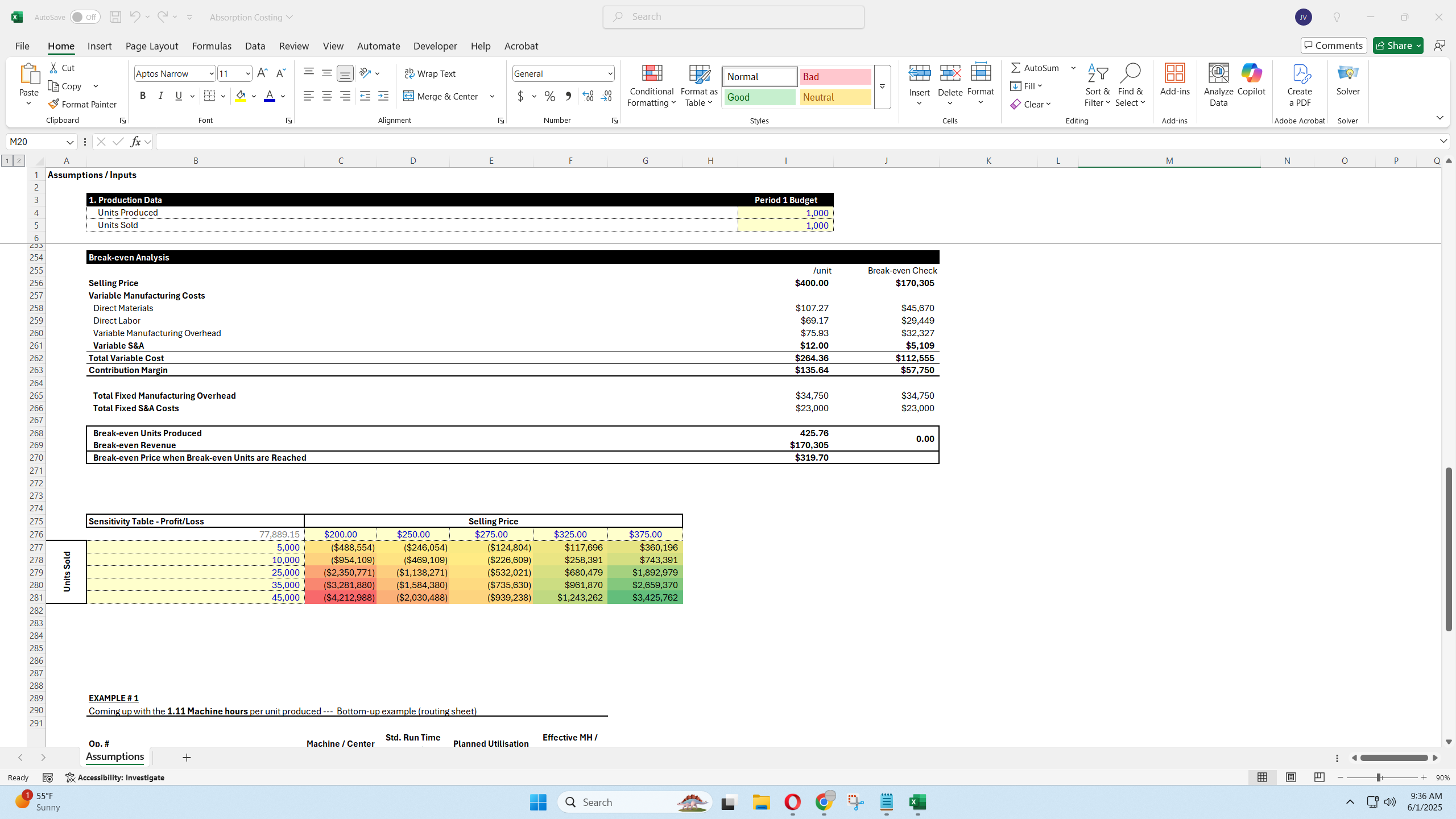The height and width of the screenshot is (819, 1456).
Task: Open the font size dropdown
Action: pos(247,73)
